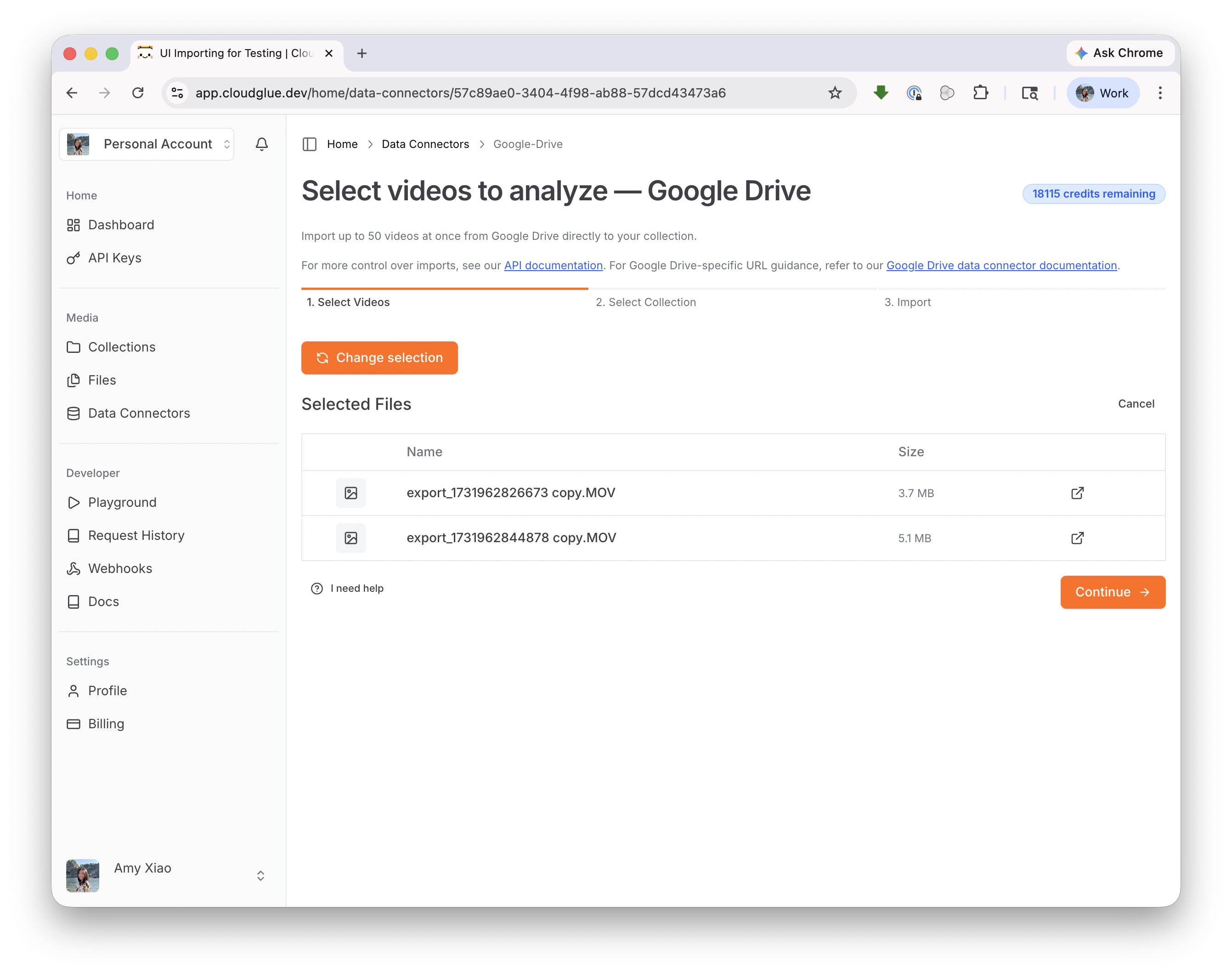Open the Google Drive data connector documentation link
Screen dimensions: 1232x975
1001,266
